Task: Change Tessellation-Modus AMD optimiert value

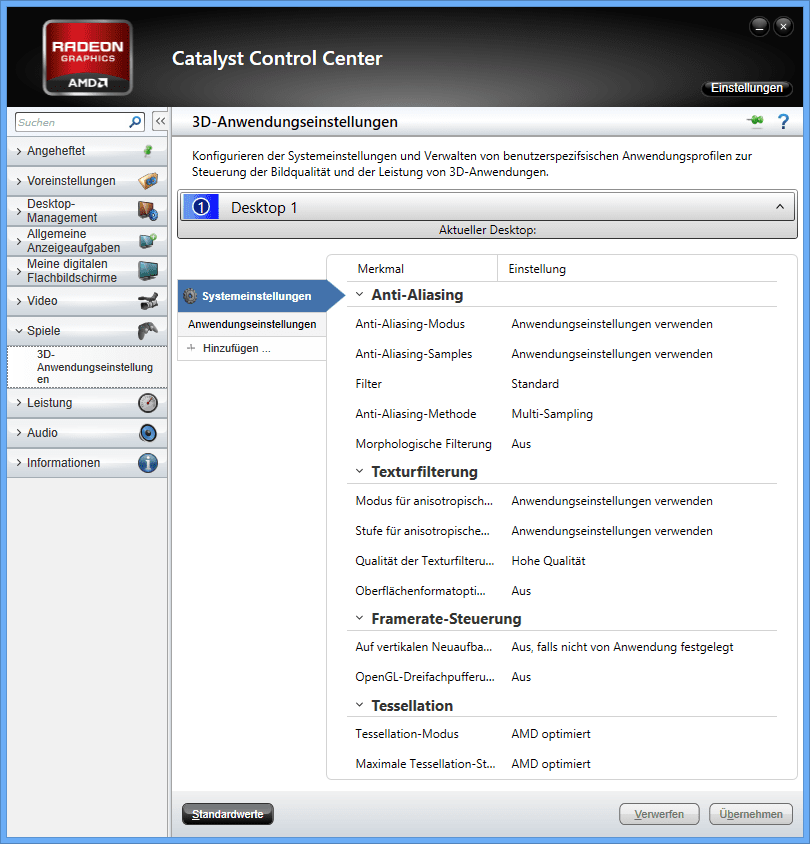Action: (x=551, y=734)
